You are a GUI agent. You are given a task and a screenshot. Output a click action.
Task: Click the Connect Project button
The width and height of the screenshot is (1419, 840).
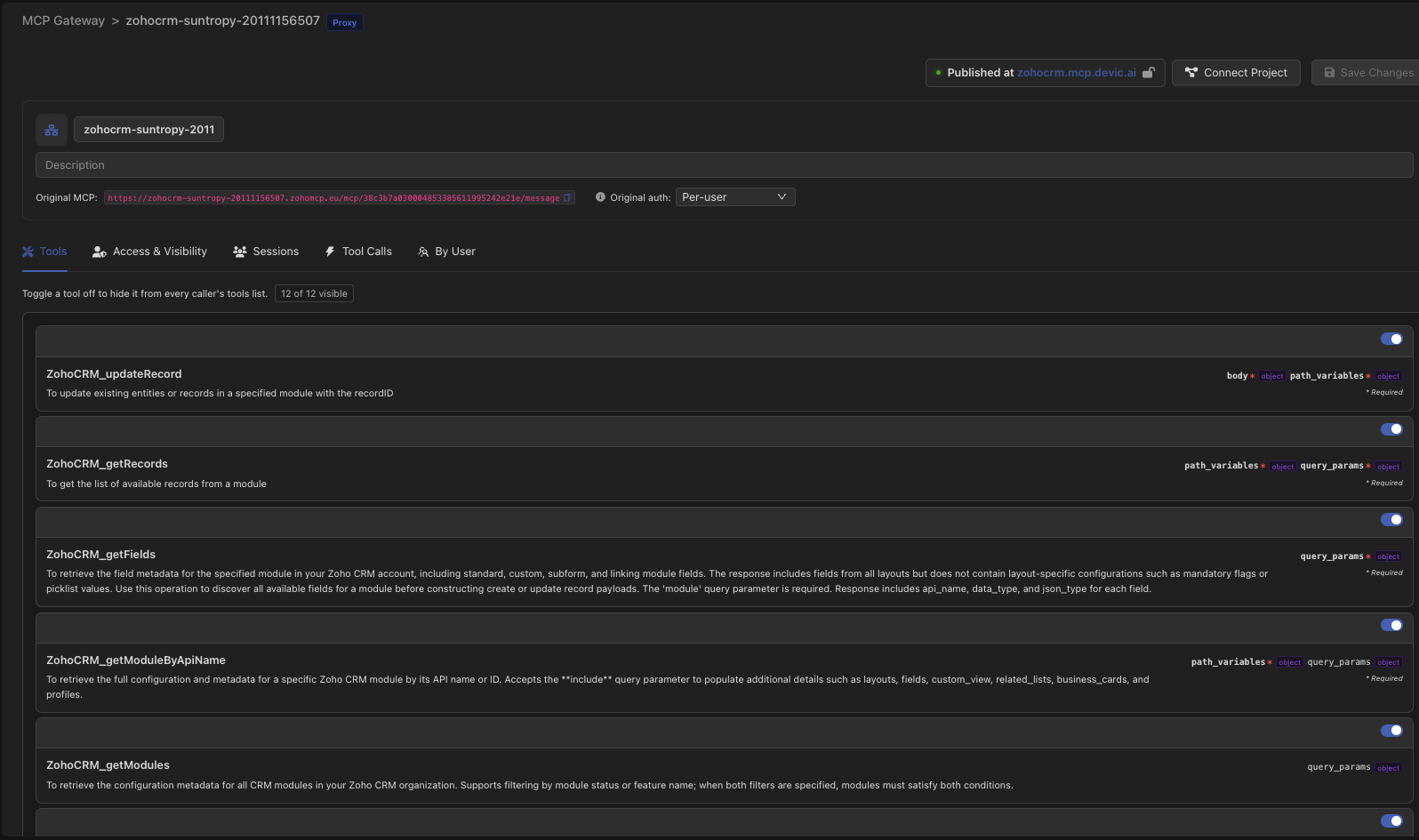(x=1236, y=73)
